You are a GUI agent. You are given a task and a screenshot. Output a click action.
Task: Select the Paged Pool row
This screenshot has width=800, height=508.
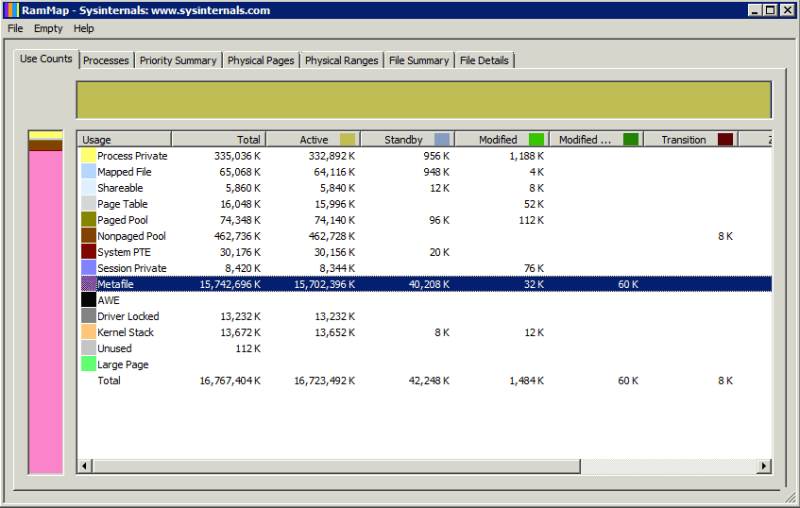pyautogui.click(x=424, y=220)
